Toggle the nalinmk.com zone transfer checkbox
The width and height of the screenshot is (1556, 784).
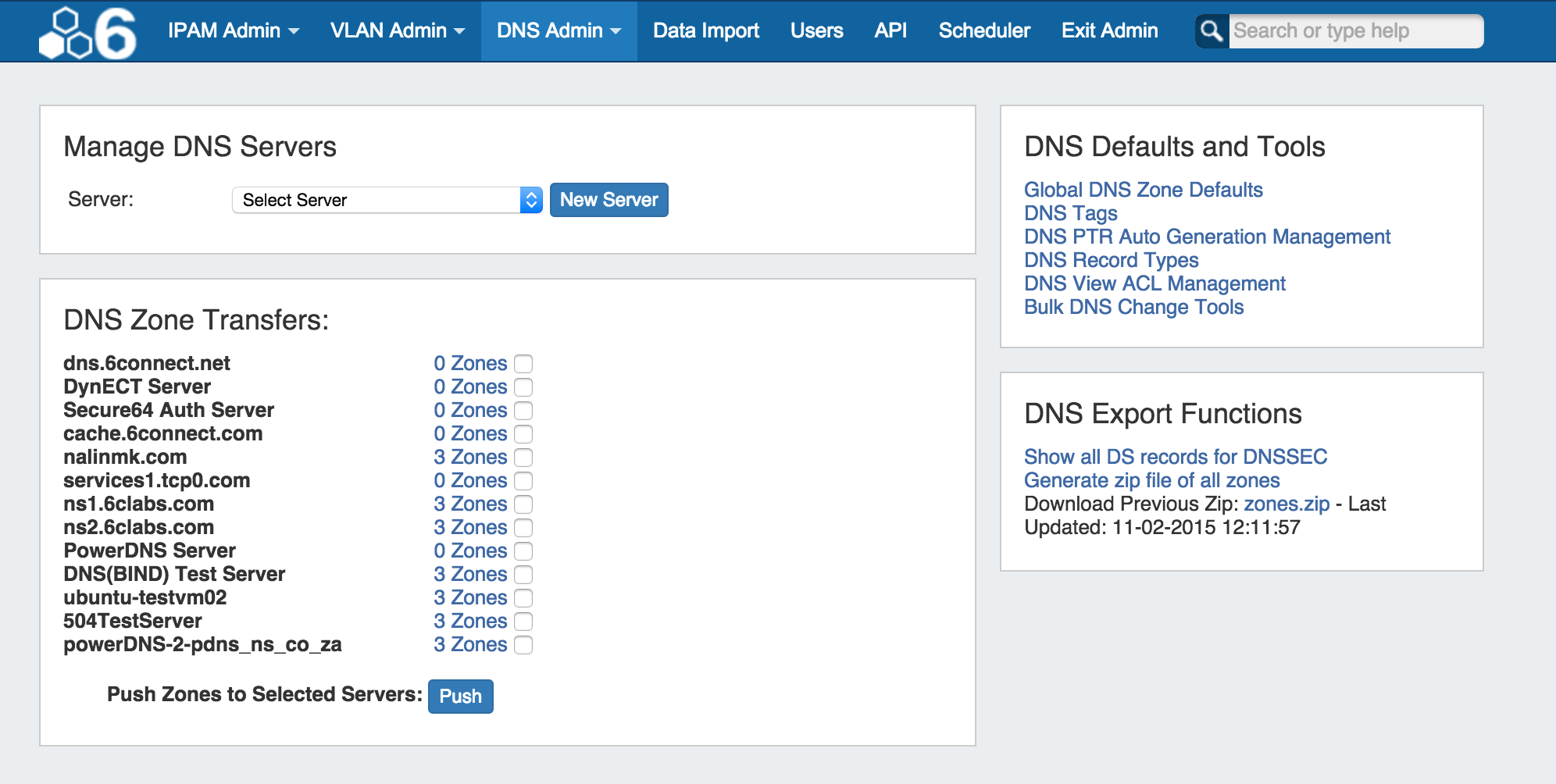(x=523, y=458)
